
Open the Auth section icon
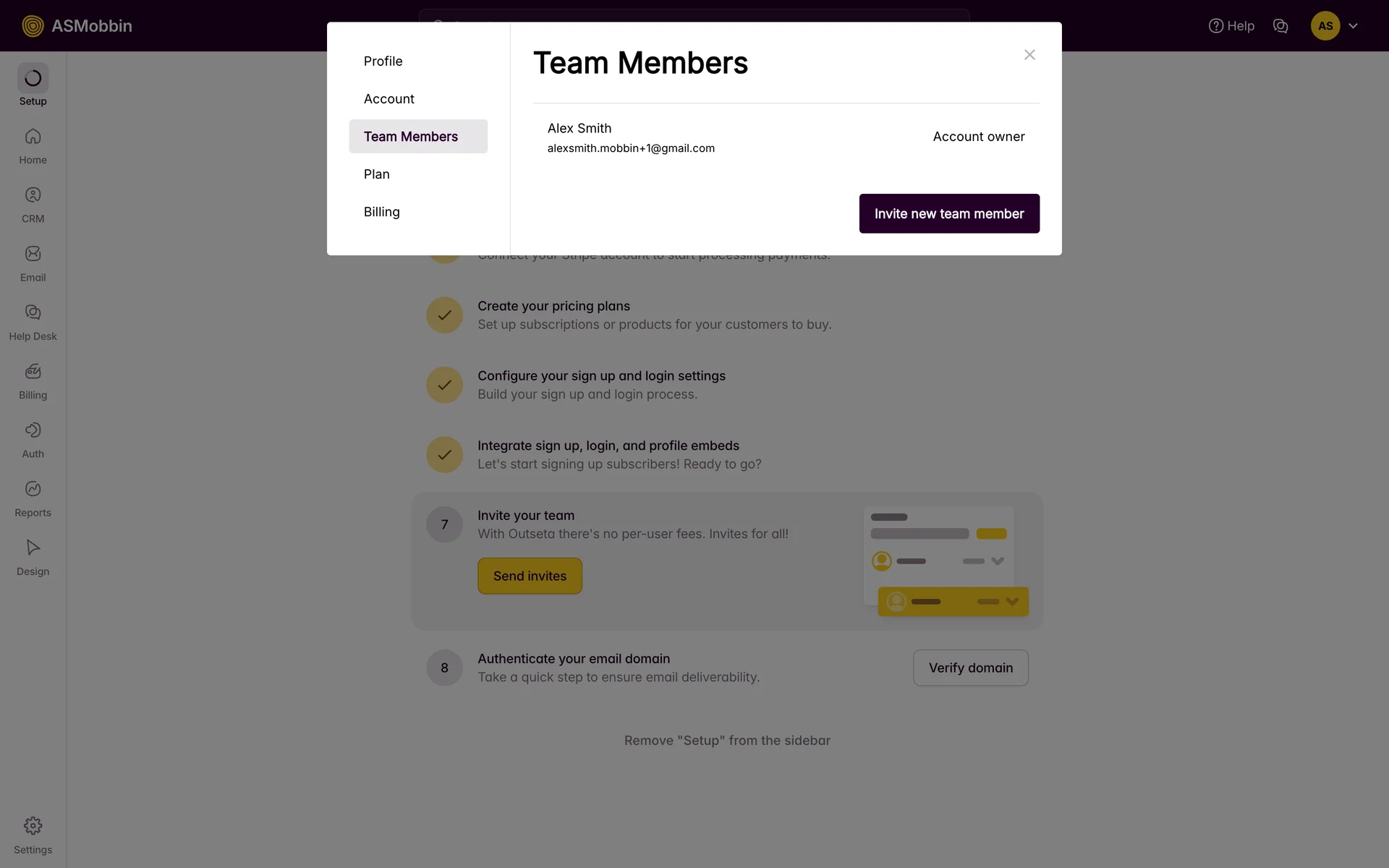click(x=33, y=431)
